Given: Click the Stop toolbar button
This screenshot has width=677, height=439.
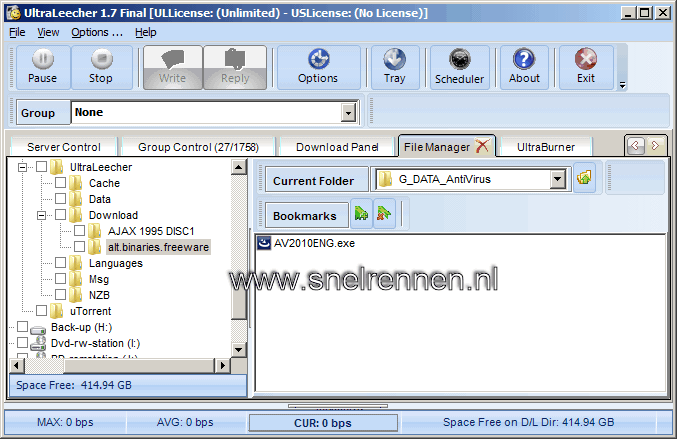Looking at the screenshot, I should 101,67.
